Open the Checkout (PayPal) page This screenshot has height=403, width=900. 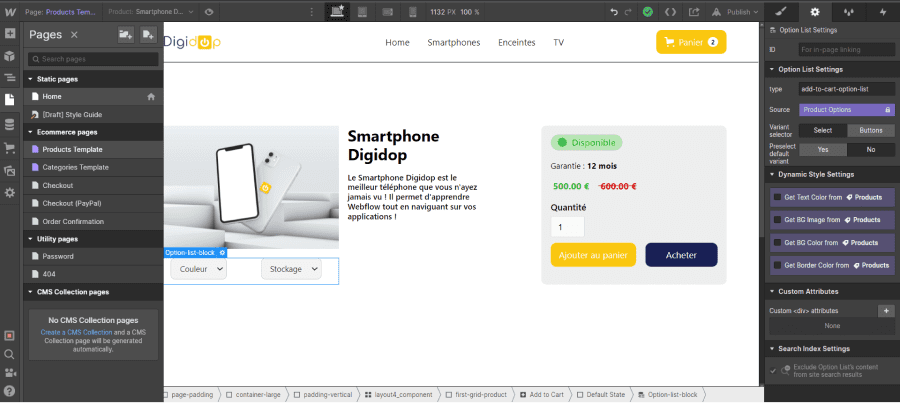click(93, 203)
